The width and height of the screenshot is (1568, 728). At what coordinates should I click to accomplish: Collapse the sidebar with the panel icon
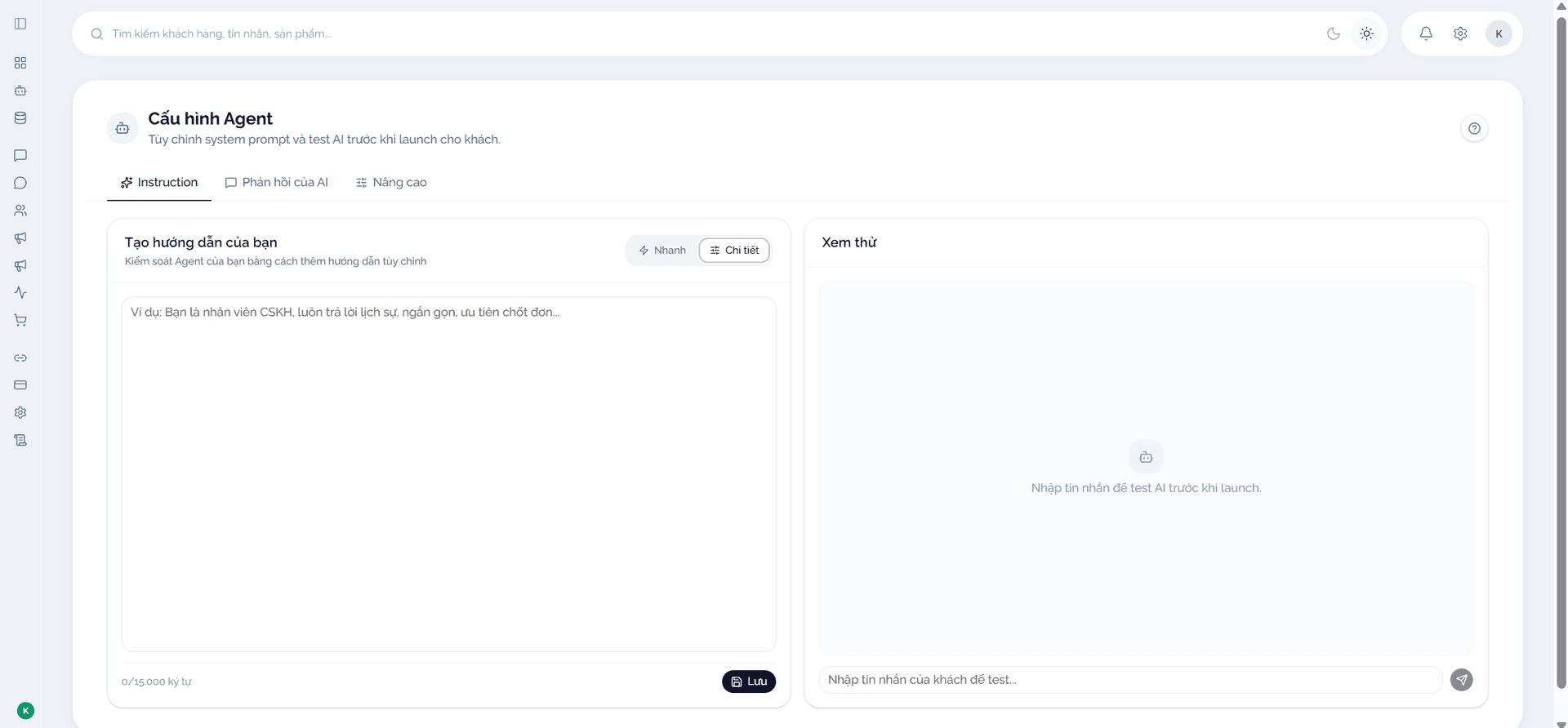[20, 24]
